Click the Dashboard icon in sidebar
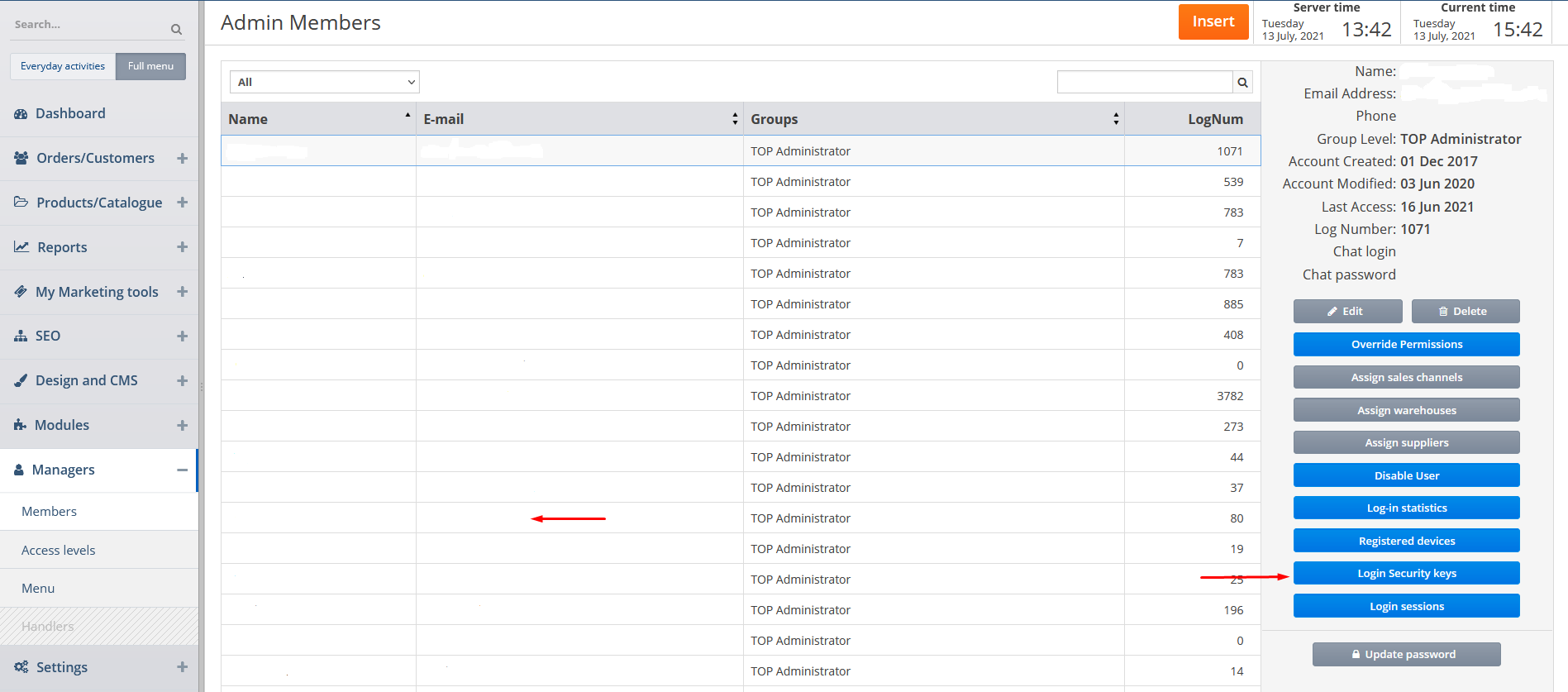 pos(21,114)
